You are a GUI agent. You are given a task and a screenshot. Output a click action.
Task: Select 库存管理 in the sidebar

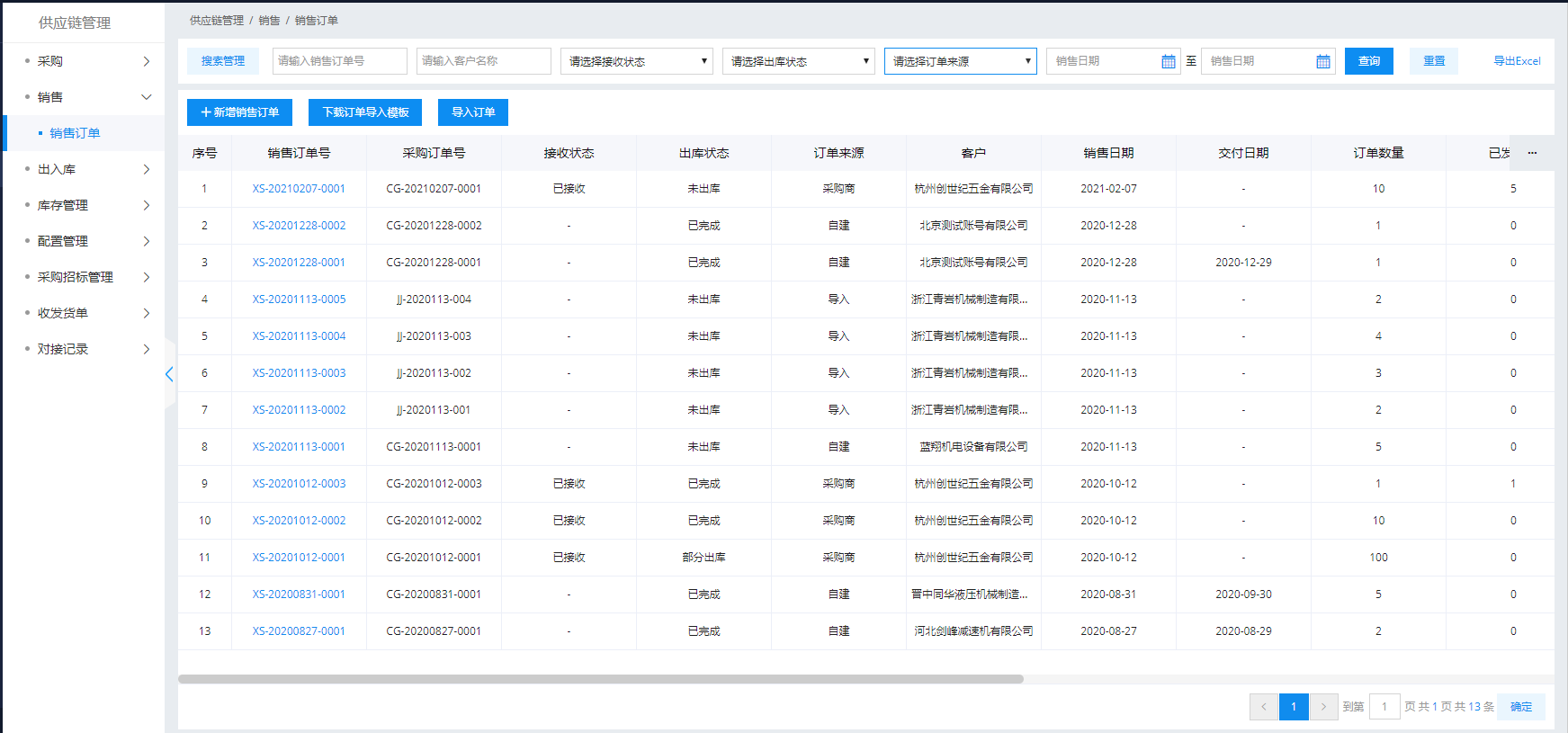(63, 205)
